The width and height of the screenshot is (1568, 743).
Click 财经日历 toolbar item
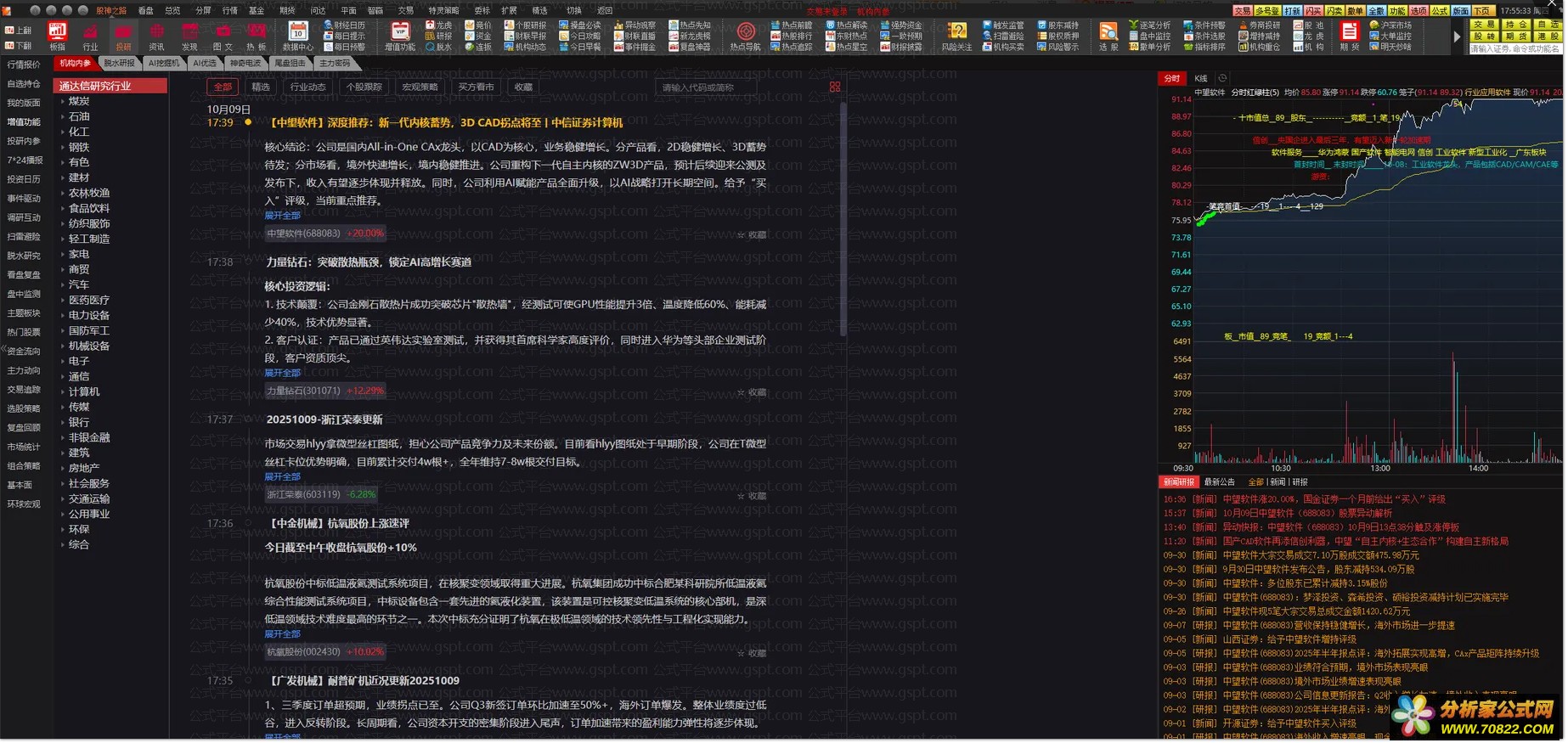click(x=345, y=25)
